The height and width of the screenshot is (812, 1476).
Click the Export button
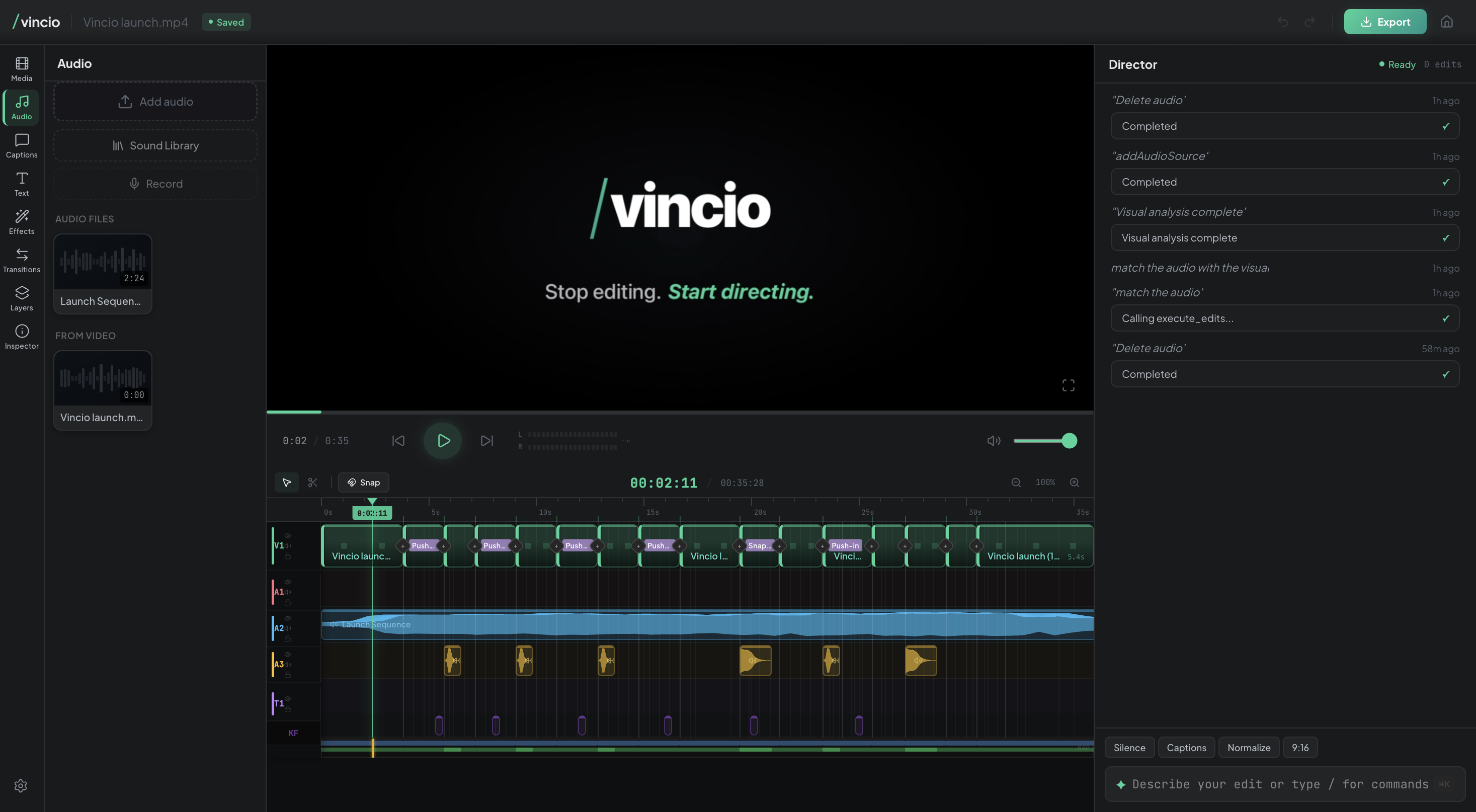tap(1385, 22)
